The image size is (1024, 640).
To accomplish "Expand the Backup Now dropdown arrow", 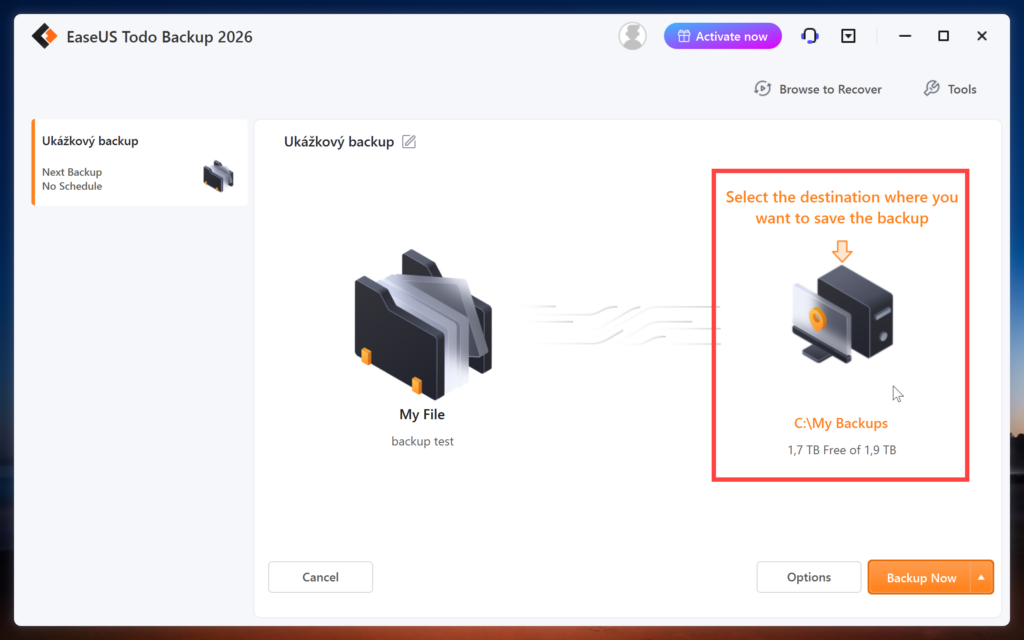I will (x=982, y=577).
